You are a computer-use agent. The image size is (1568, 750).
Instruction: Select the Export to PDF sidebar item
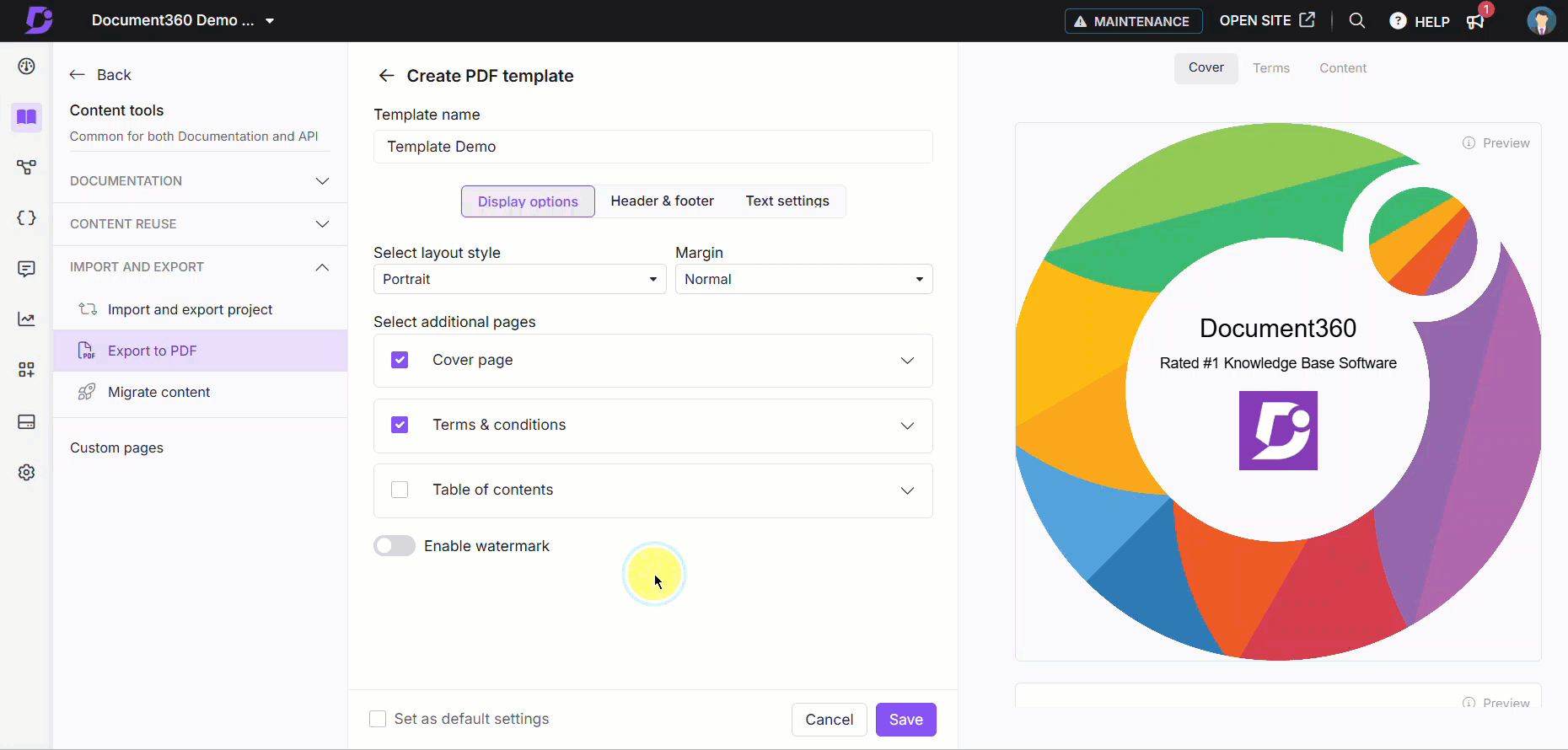point(200,351)
